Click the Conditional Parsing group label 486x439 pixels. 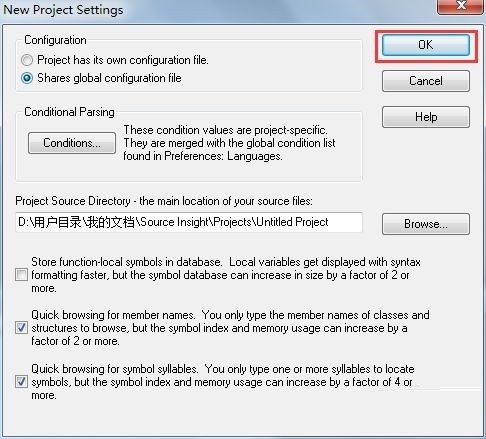69,112
